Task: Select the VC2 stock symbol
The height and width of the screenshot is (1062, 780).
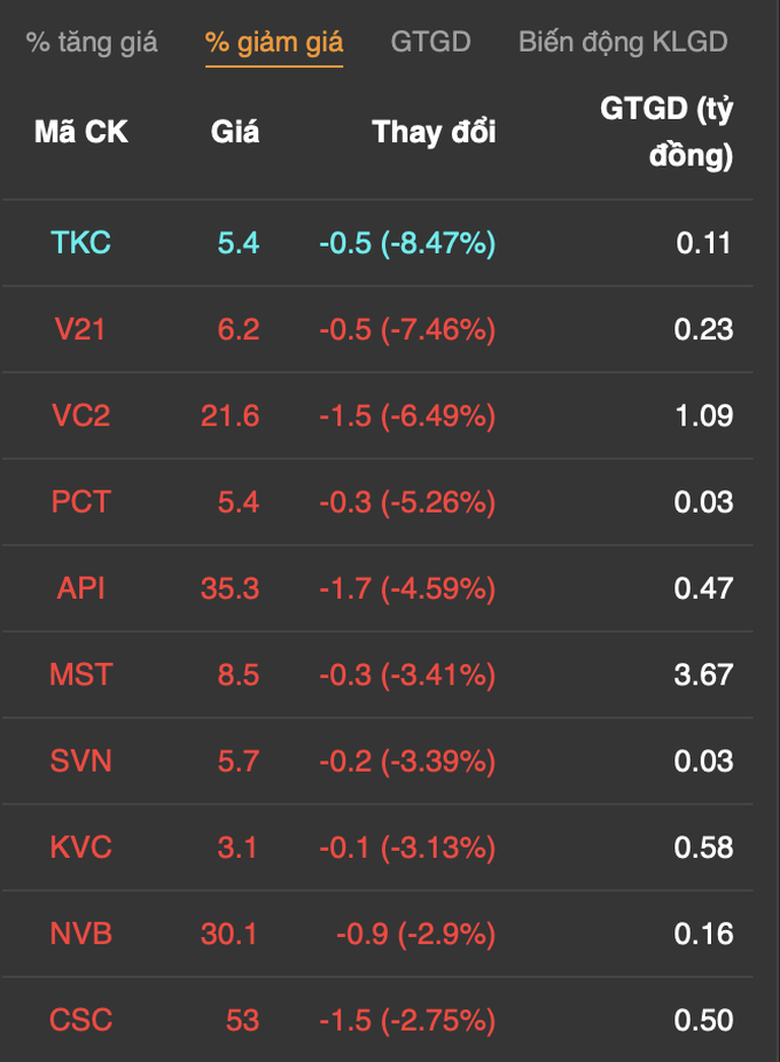Action: pyautogui.click(x=81, y=415)
